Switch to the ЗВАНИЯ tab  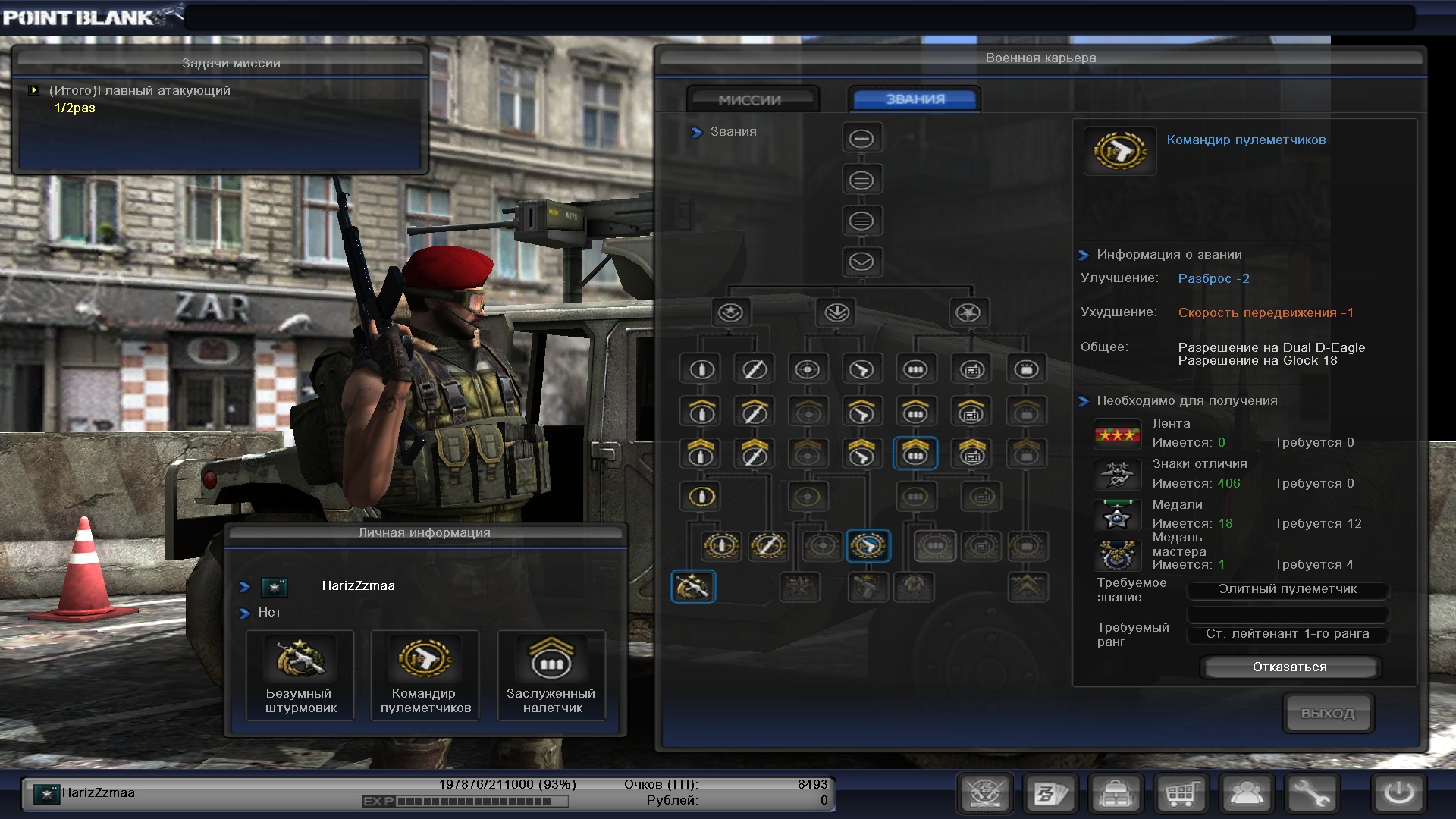point(915,99)
